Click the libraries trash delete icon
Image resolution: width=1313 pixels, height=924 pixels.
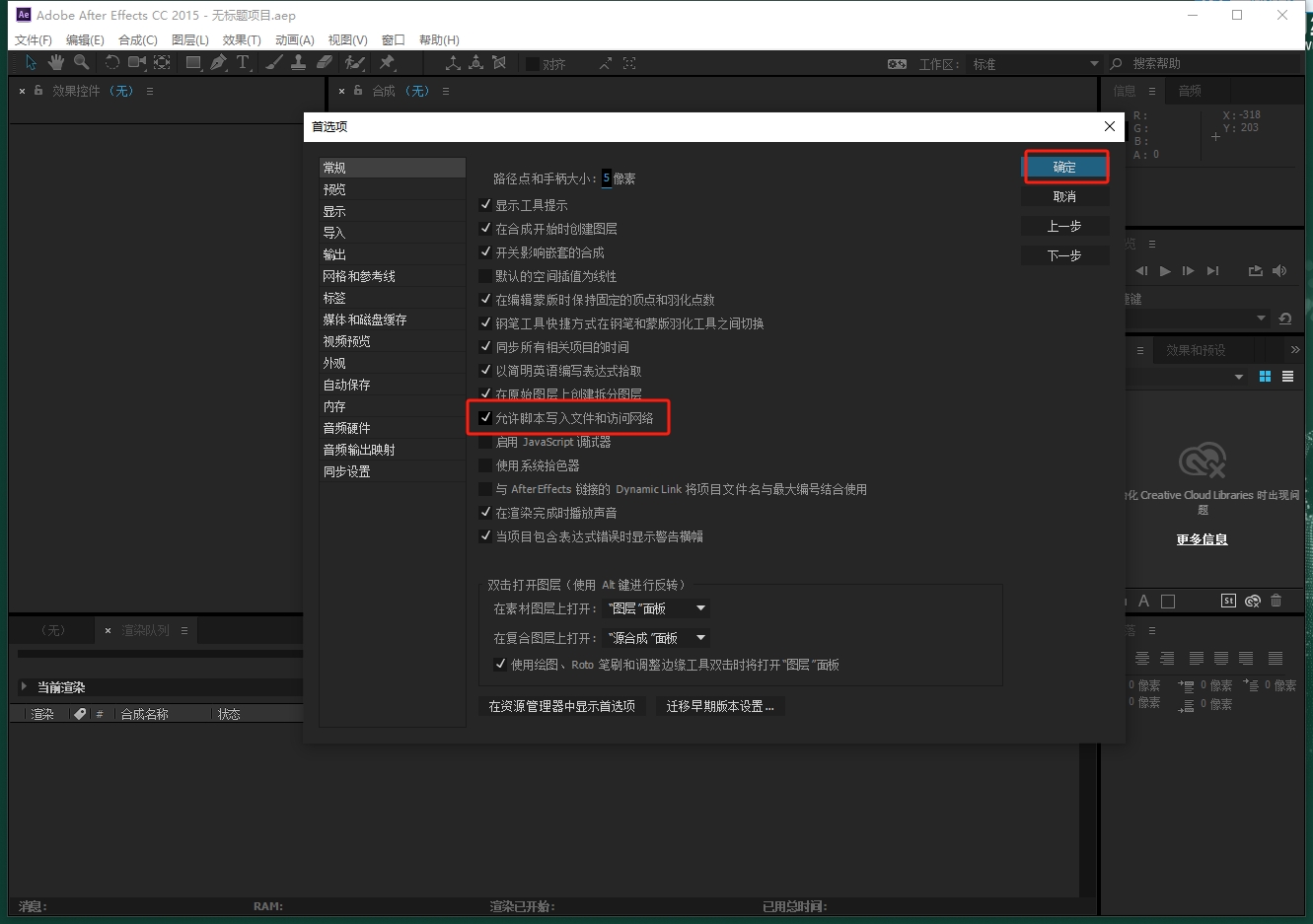(1276, 601)
